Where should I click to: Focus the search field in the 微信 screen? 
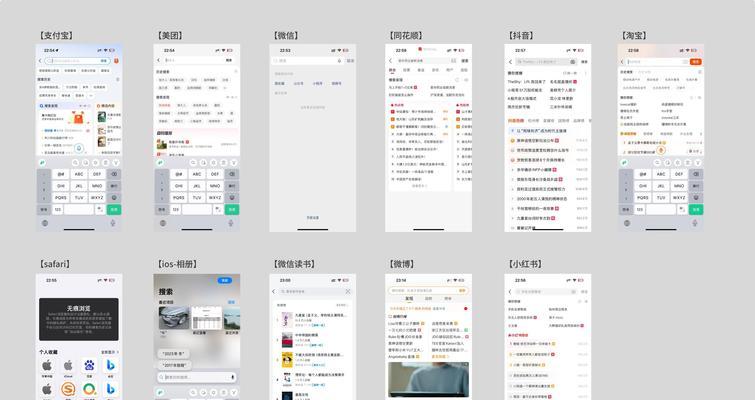[308, 61]
